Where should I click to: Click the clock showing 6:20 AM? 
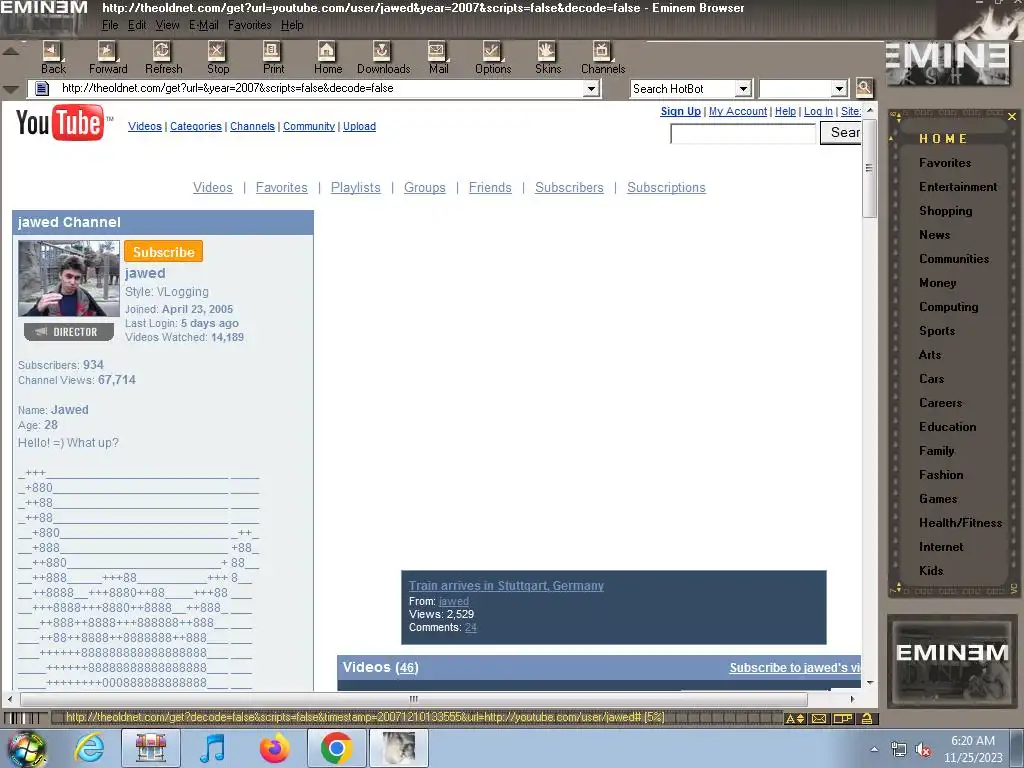coord(972,741)
